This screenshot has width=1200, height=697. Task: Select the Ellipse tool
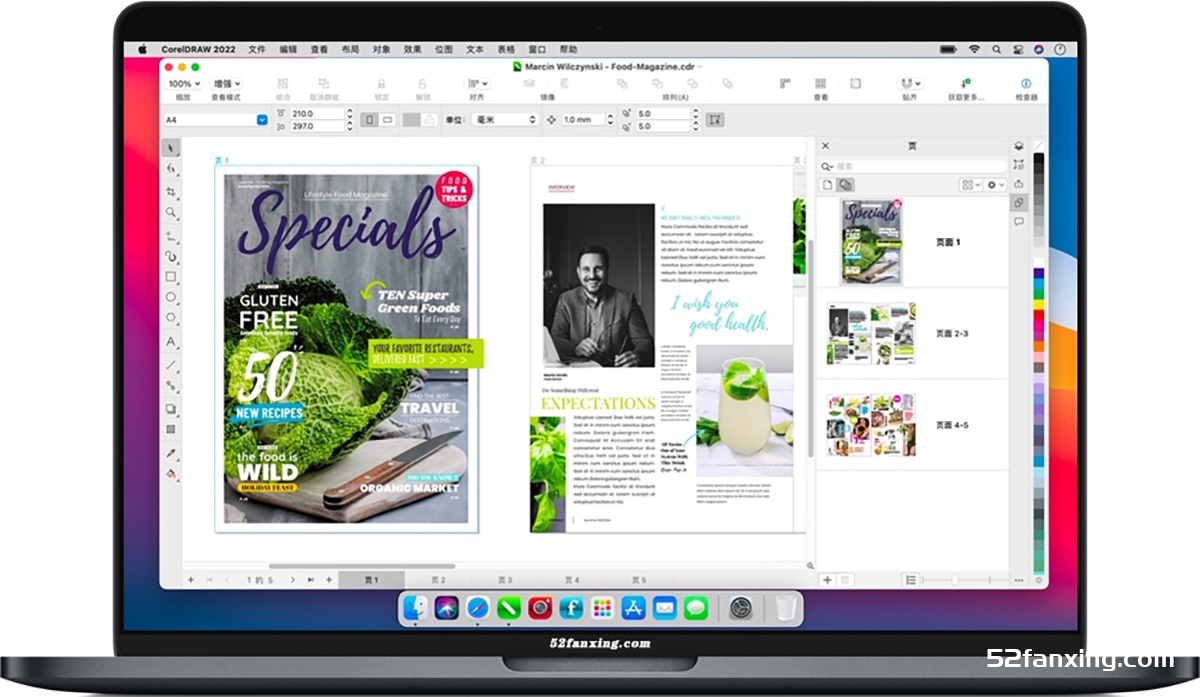171,298
